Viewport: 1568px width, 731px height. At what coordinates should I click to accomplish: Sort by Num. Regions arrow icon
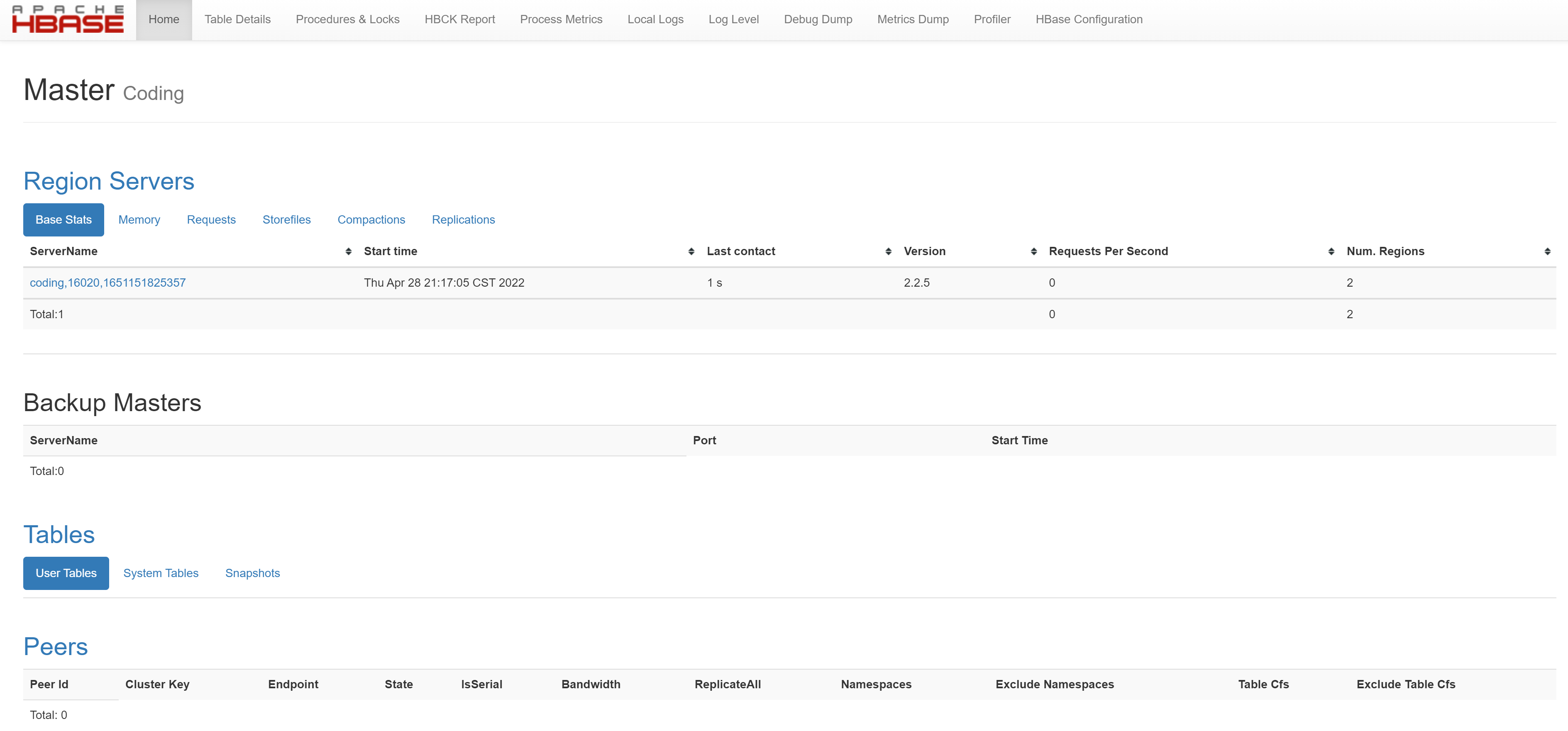point(1547,251)
